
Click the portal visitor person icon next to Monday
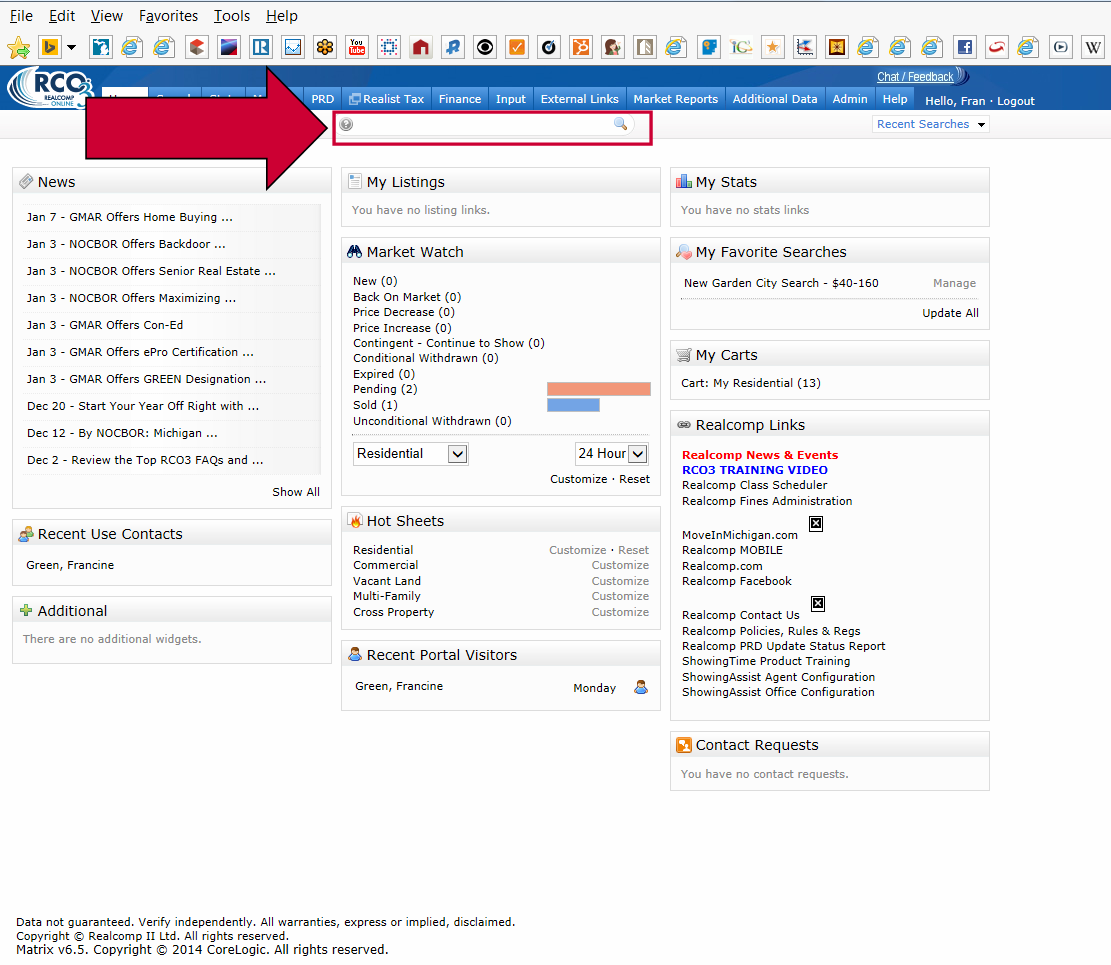(x=641, y=687)
